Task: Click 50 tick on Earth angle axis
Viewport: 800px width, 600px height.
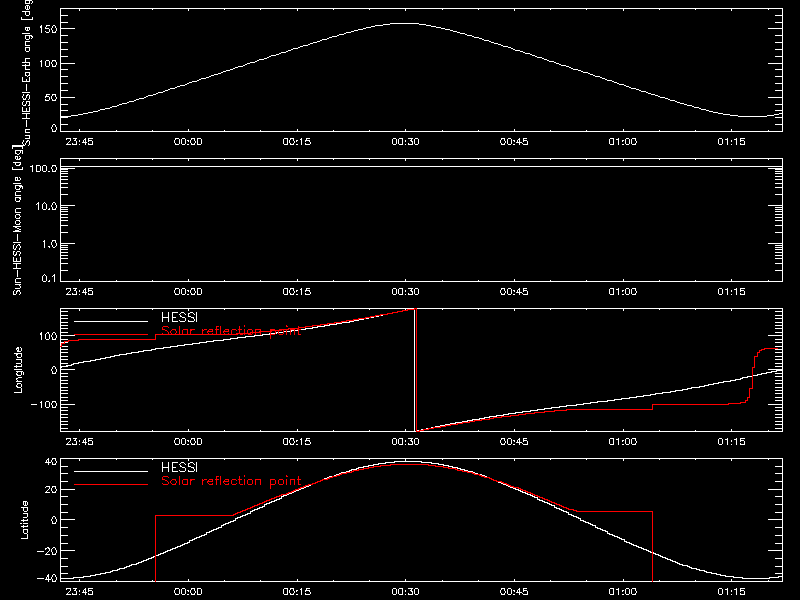Action: pos(51,97)
